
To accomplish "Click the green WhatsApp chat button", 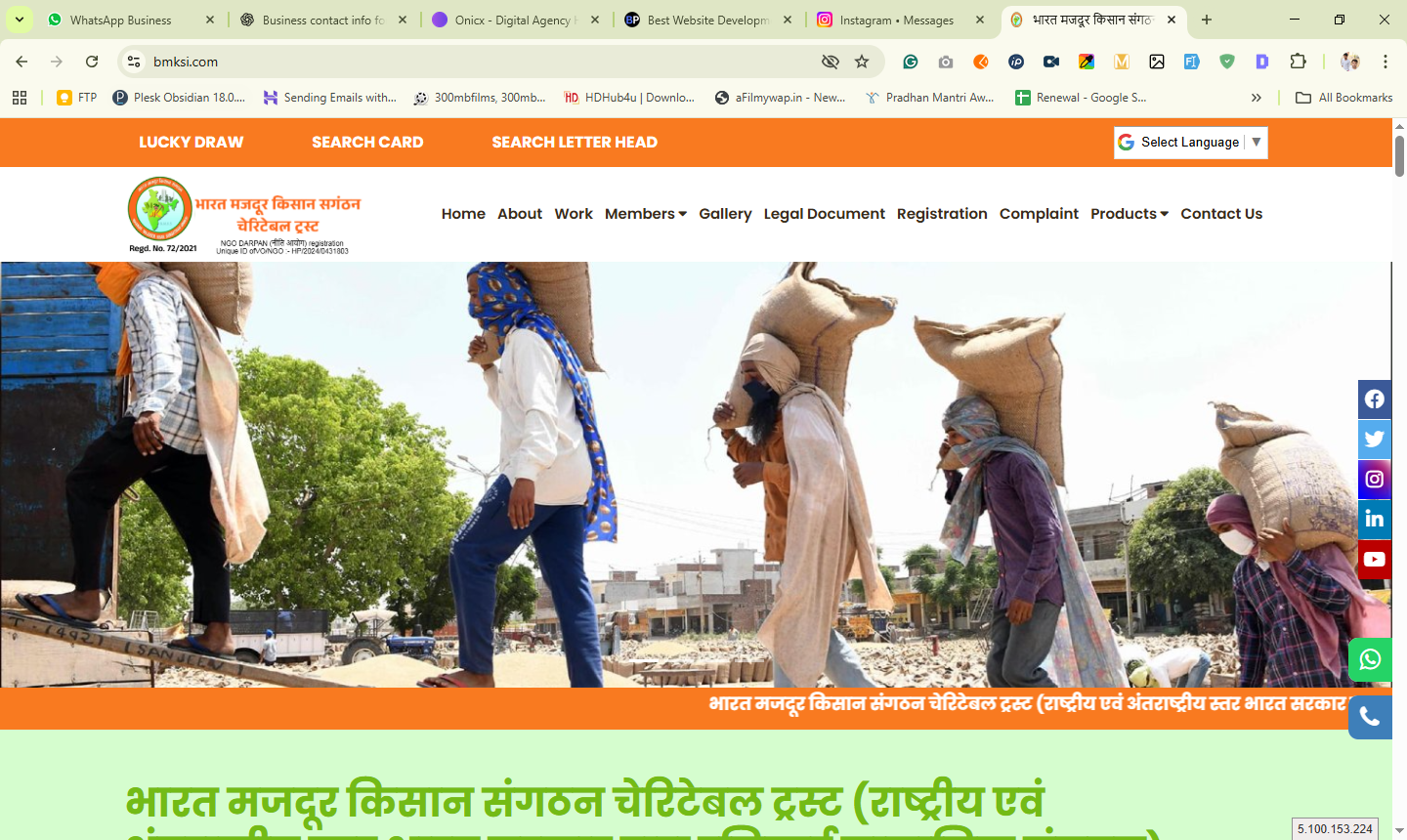I will click(x=1370, y=660).
